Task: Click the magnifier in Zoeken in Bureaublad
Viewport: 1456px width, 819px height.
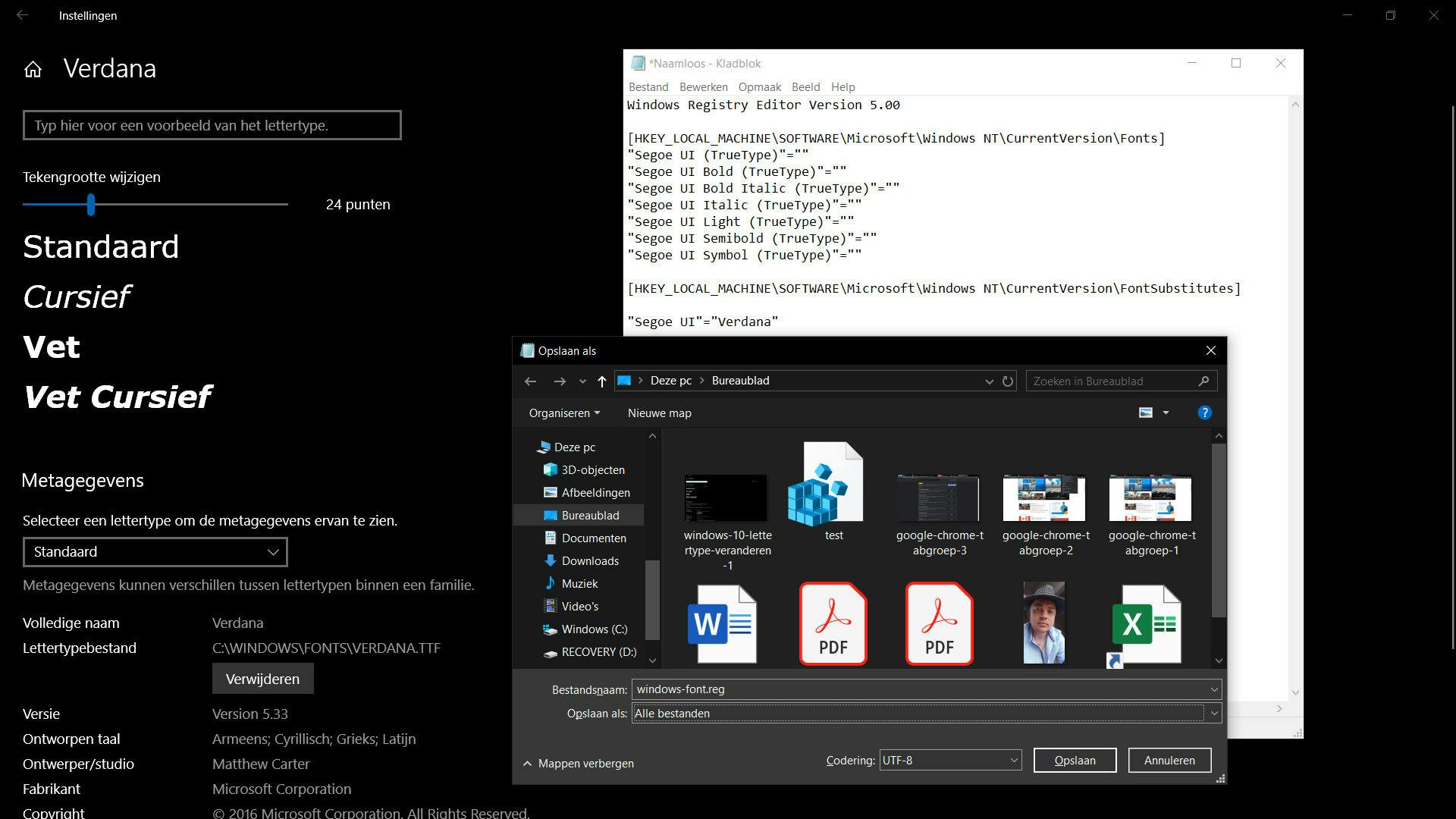Action: pos(1206,381)
